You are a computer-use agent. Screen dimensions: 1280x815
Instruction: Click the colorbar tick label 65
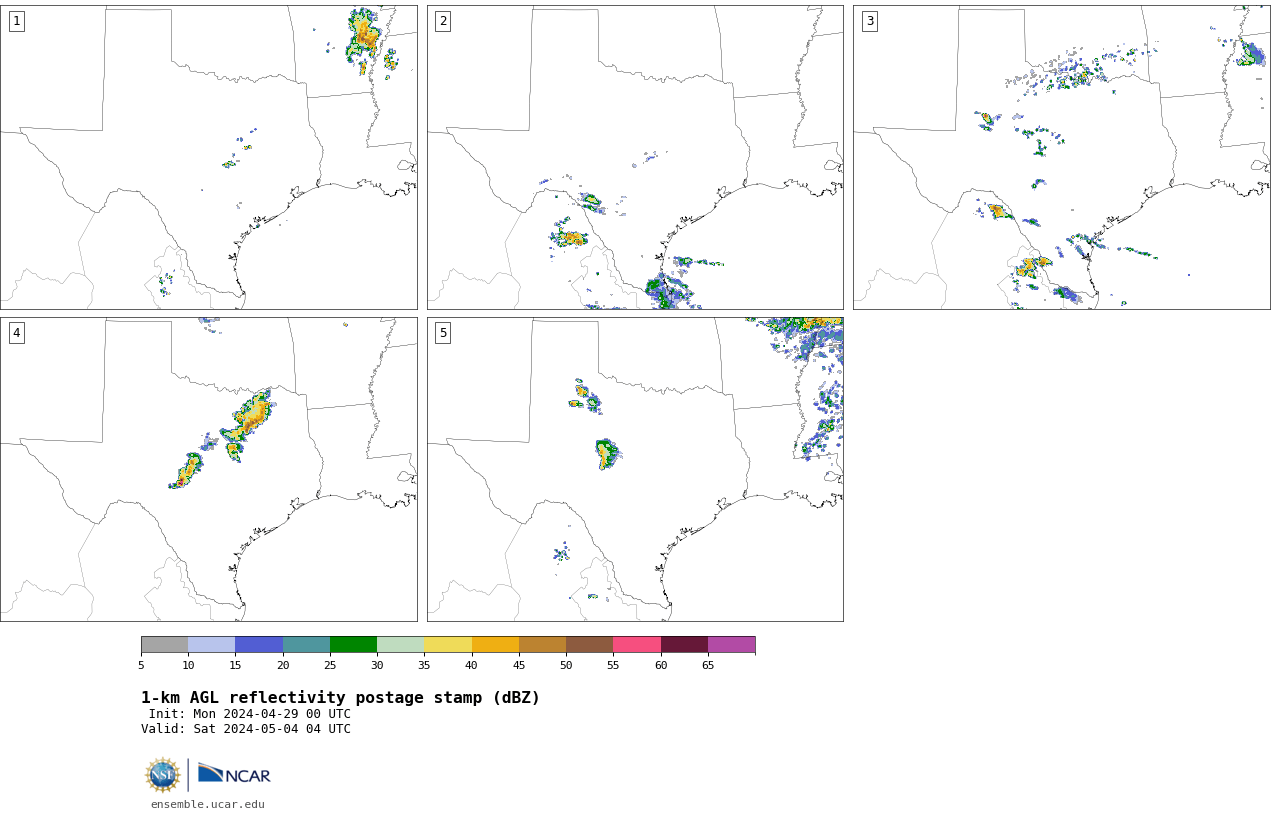click(x=708, y=665)
